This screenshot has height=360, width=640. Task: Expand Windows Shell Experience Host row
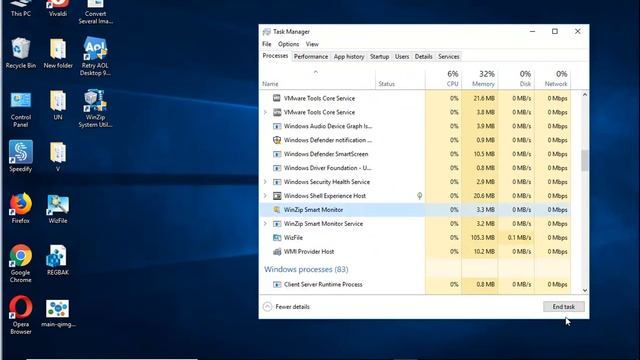pos(265,196)
